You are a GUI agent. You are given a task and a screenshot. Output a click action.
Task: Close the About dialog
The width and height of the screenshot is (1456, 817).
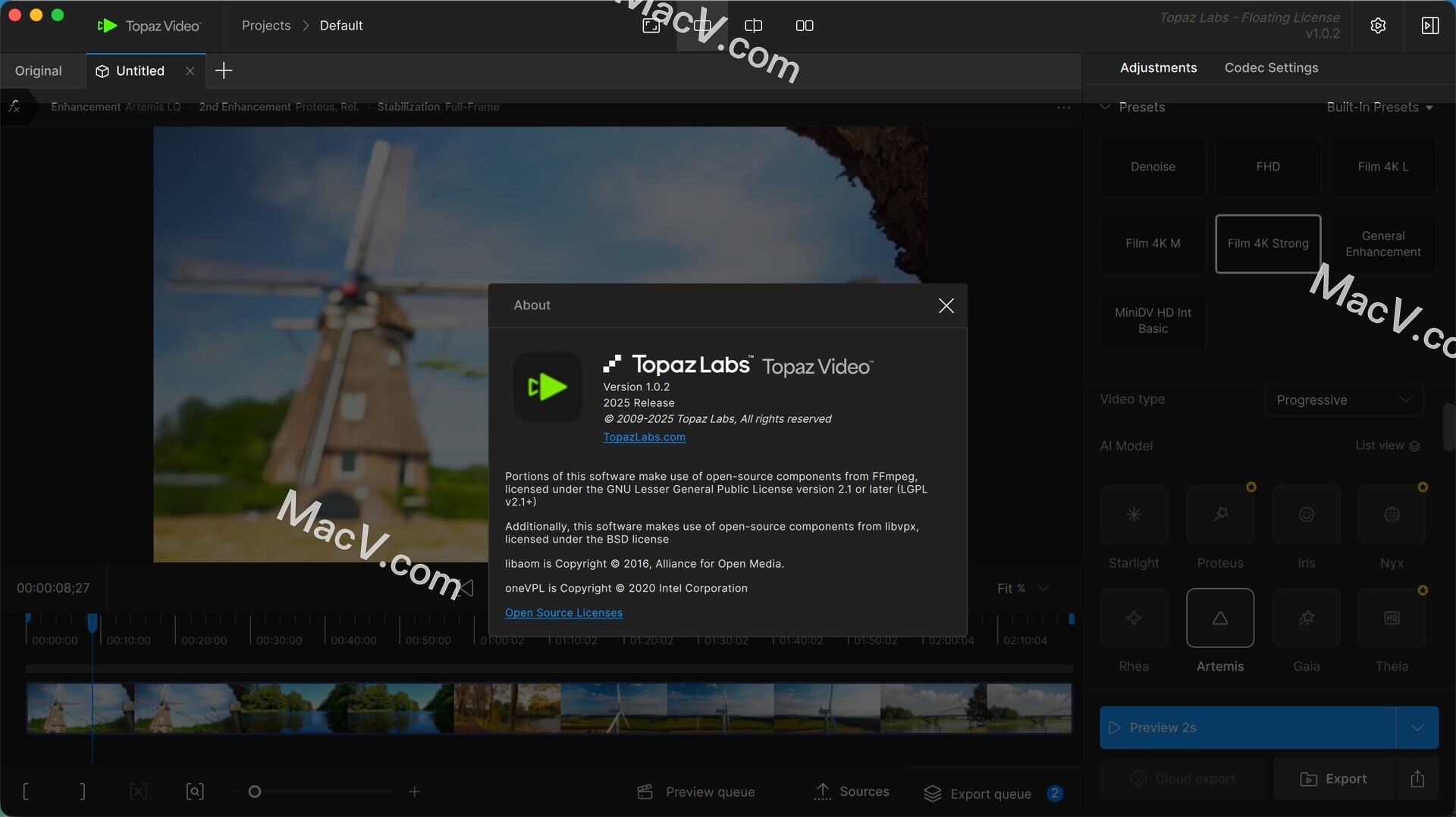click(x=946, y=305)
